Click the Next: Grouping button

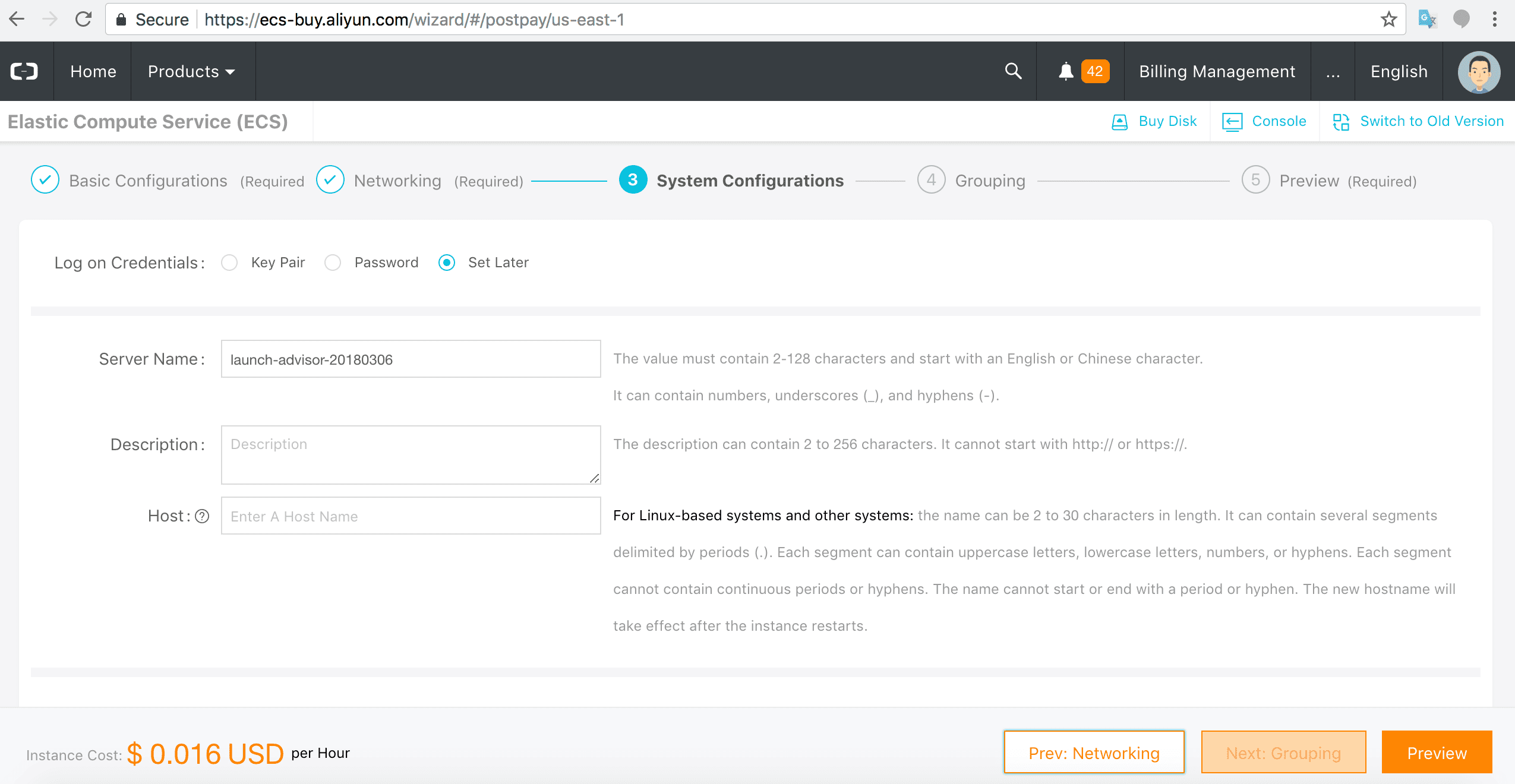(x=1283, y=752)
